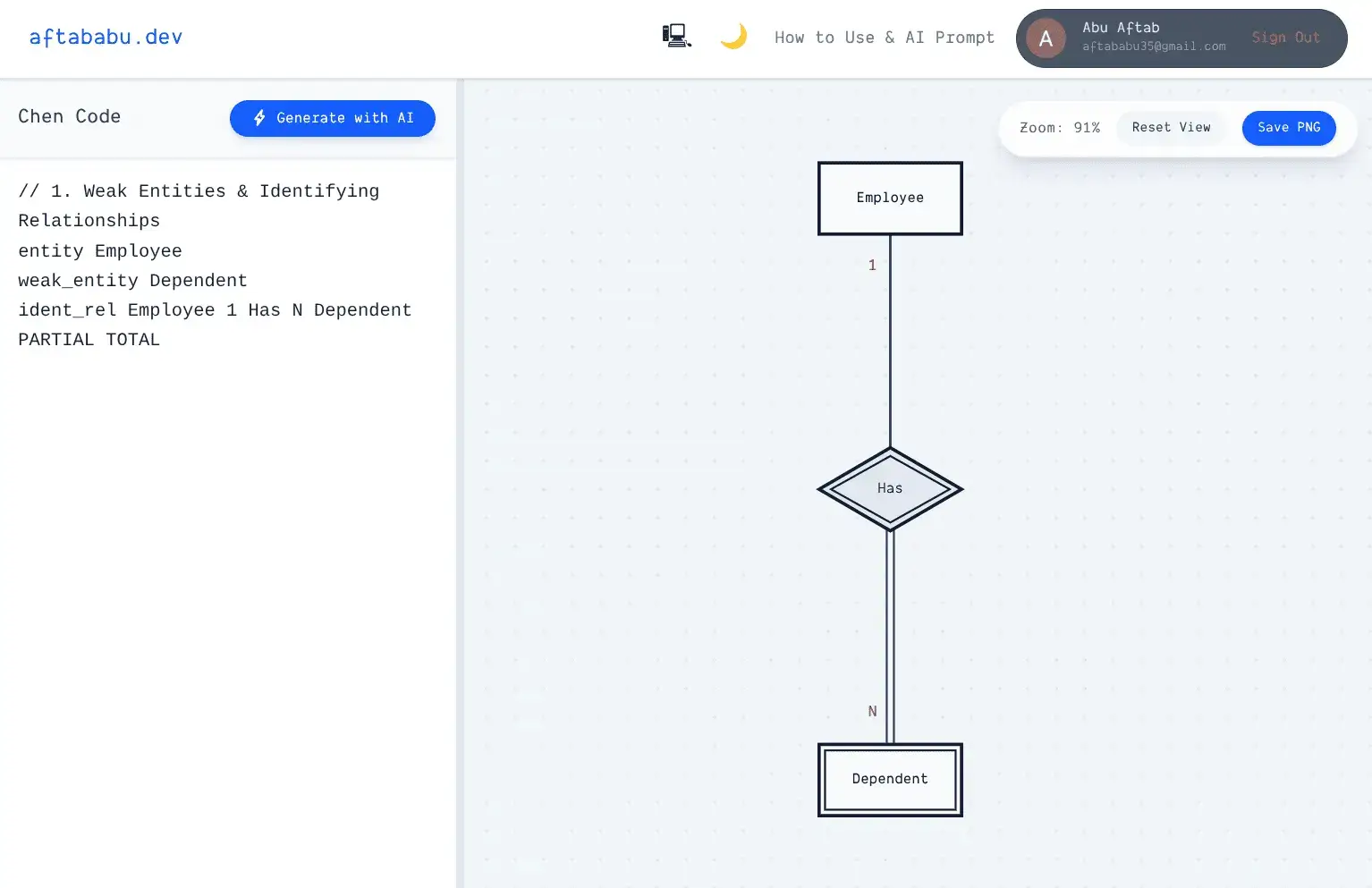Click into the Chen code editor text
Screen dimensions: 1372x888
tap(228, 523)
